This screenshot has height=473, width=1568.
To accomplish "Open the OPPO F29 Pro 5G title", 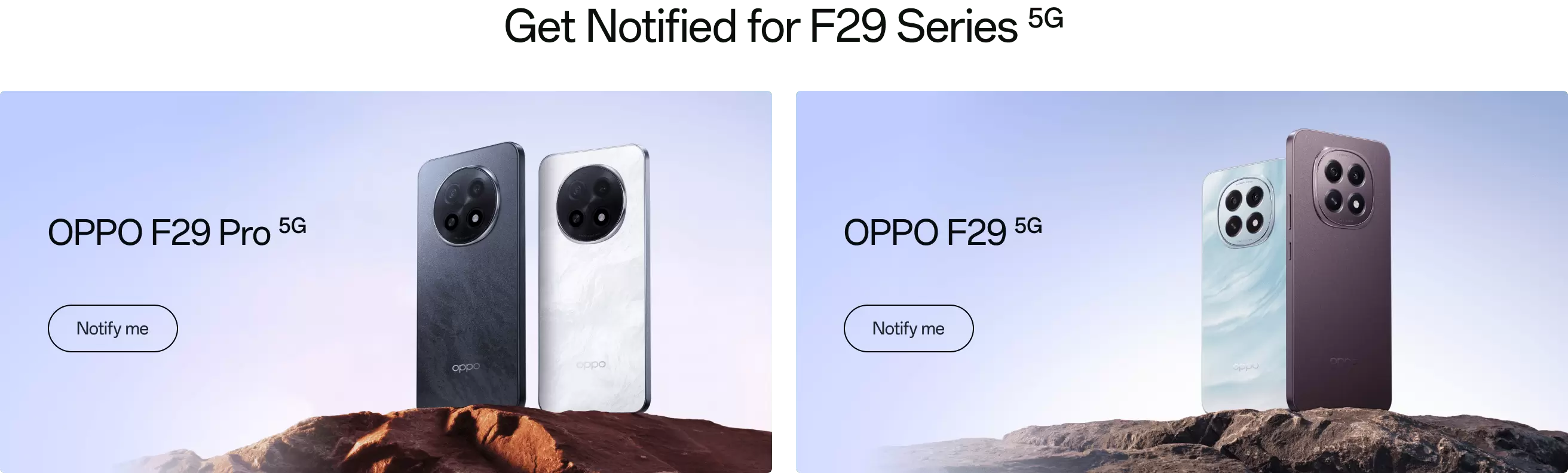I will tap(176, 232).
